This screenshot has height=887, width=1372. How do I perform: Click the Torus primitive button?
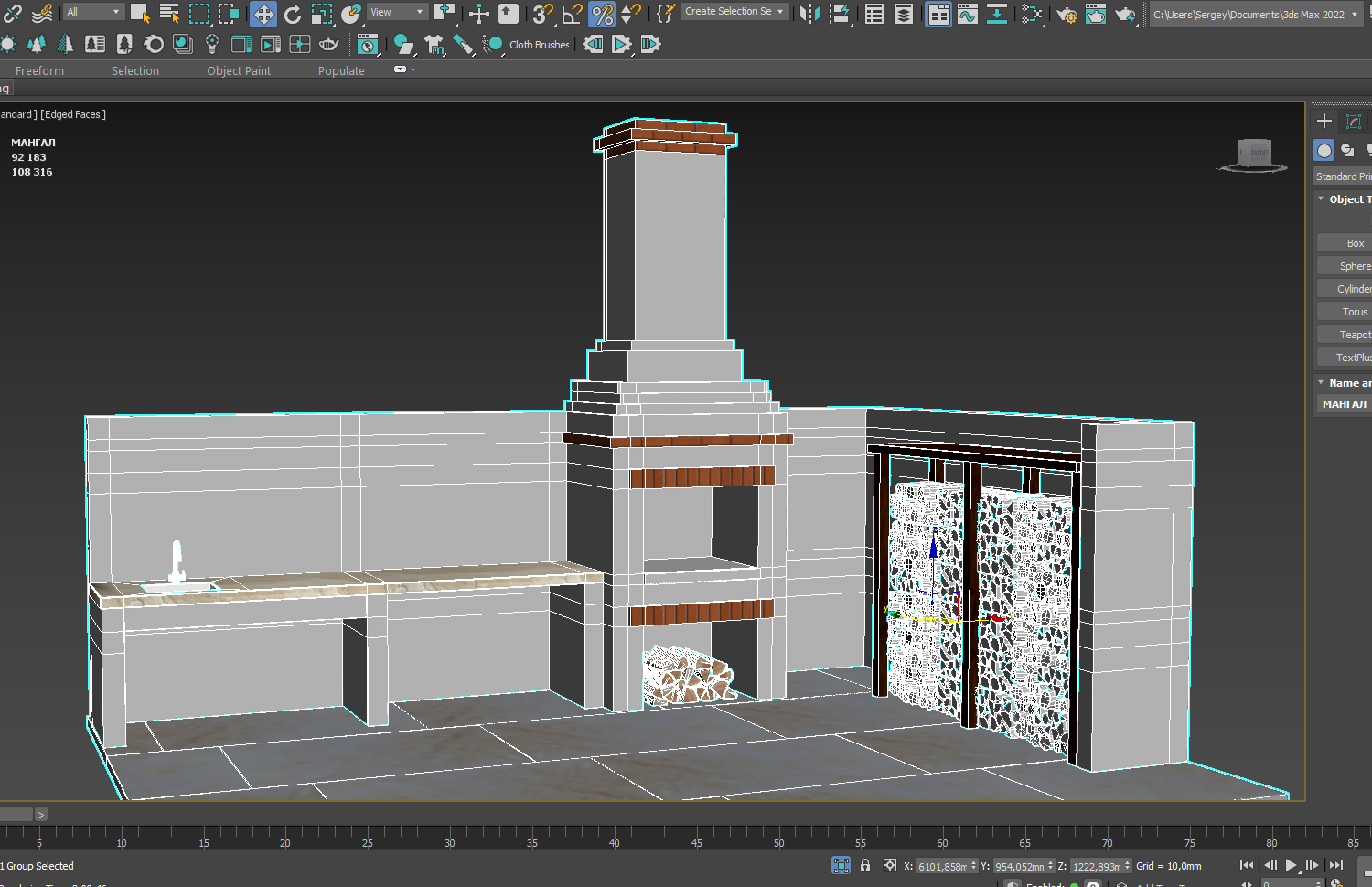pyautogui.click(x=1354, y=312)
